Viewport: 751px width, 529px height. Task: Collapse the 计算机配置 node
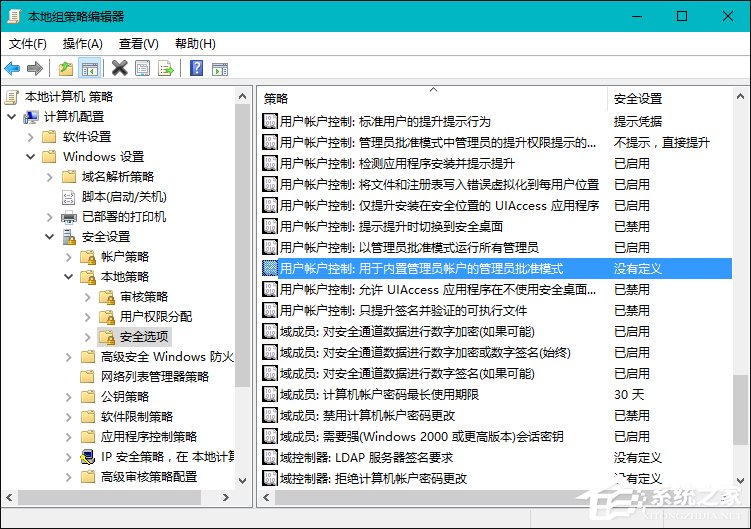(12, 116)
